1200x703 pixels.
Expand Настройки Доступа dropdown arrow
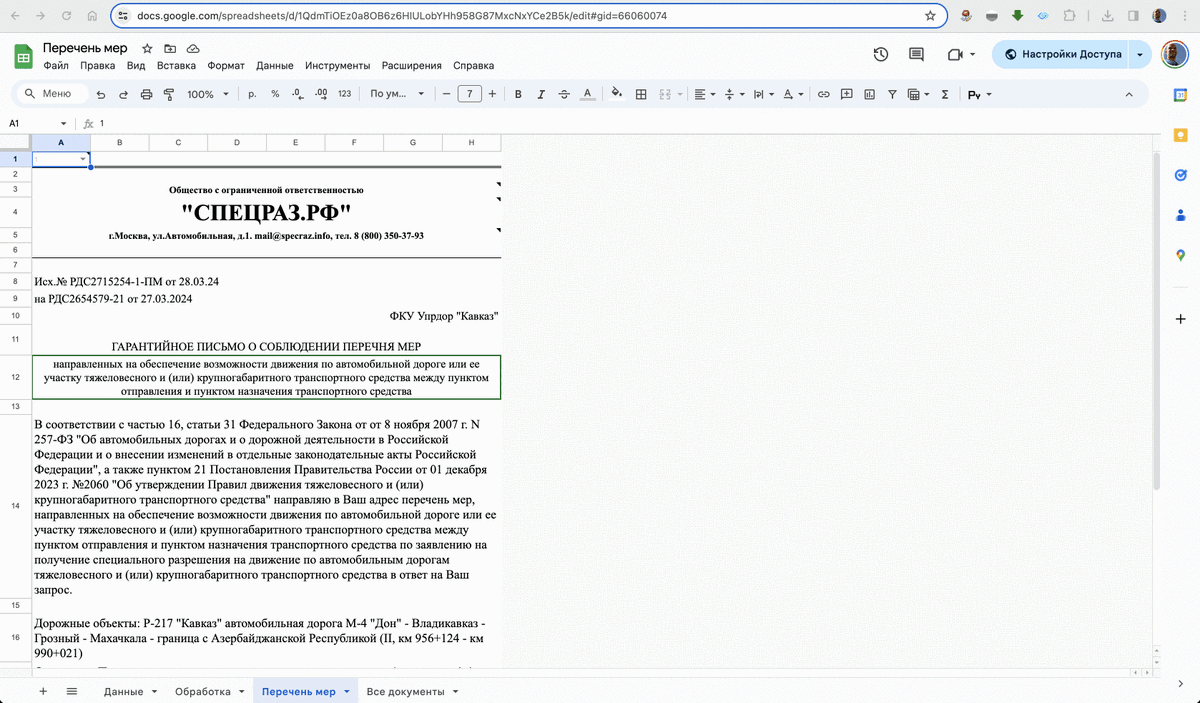(1141, 54)
